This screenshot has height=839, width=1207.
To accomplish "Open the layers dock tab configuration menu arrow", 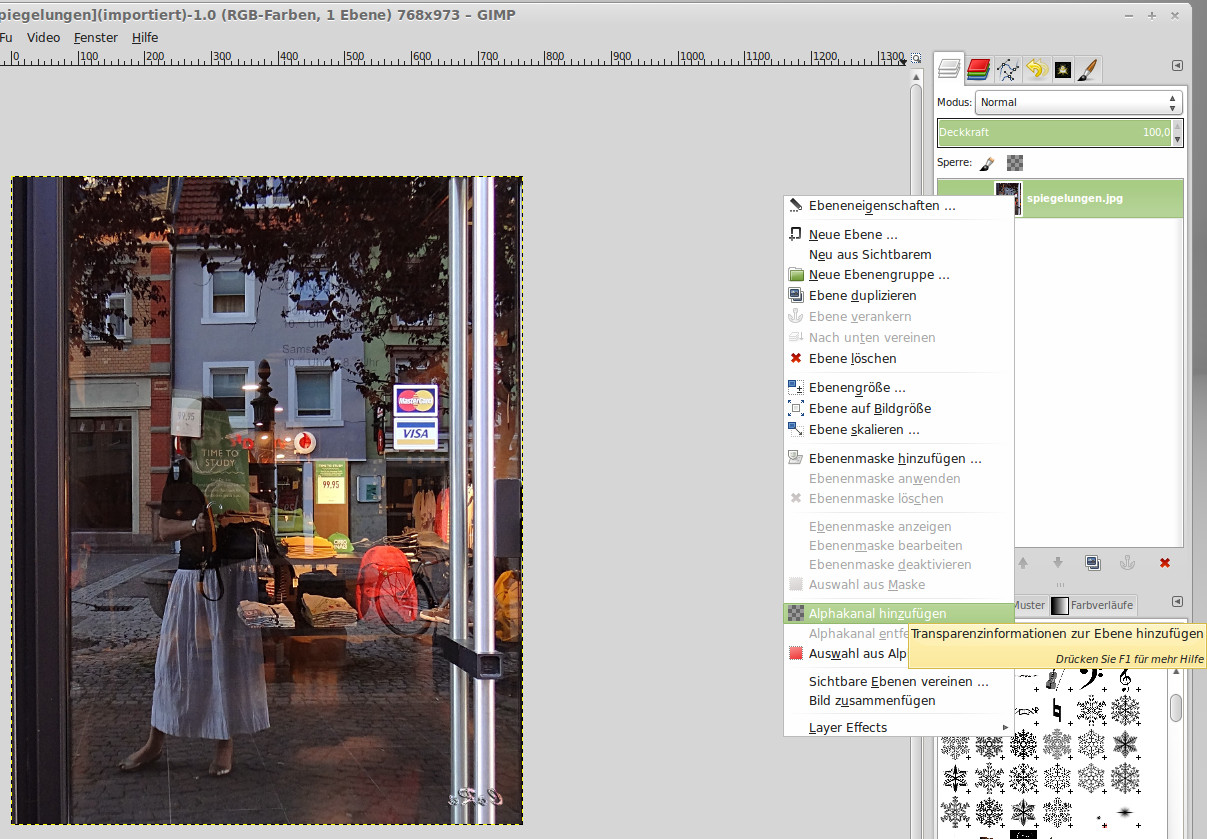I will pyautogui.click(x=1177, y=66).
